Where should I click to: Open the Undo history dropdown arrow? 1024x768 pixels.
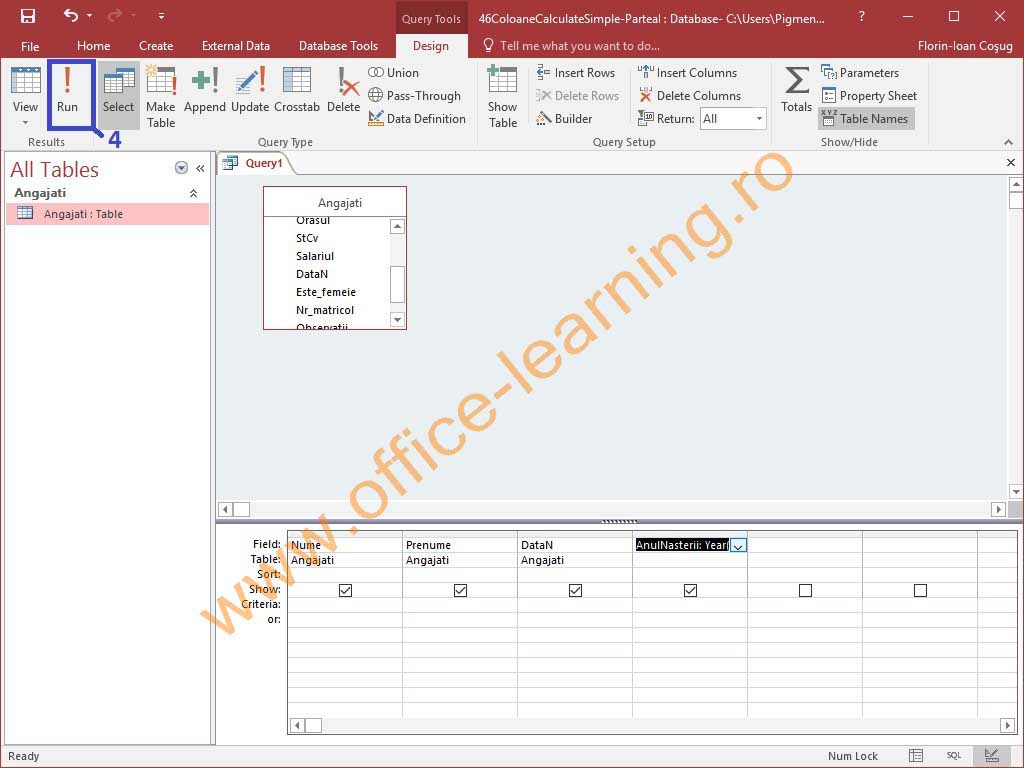tap(89, 16)
